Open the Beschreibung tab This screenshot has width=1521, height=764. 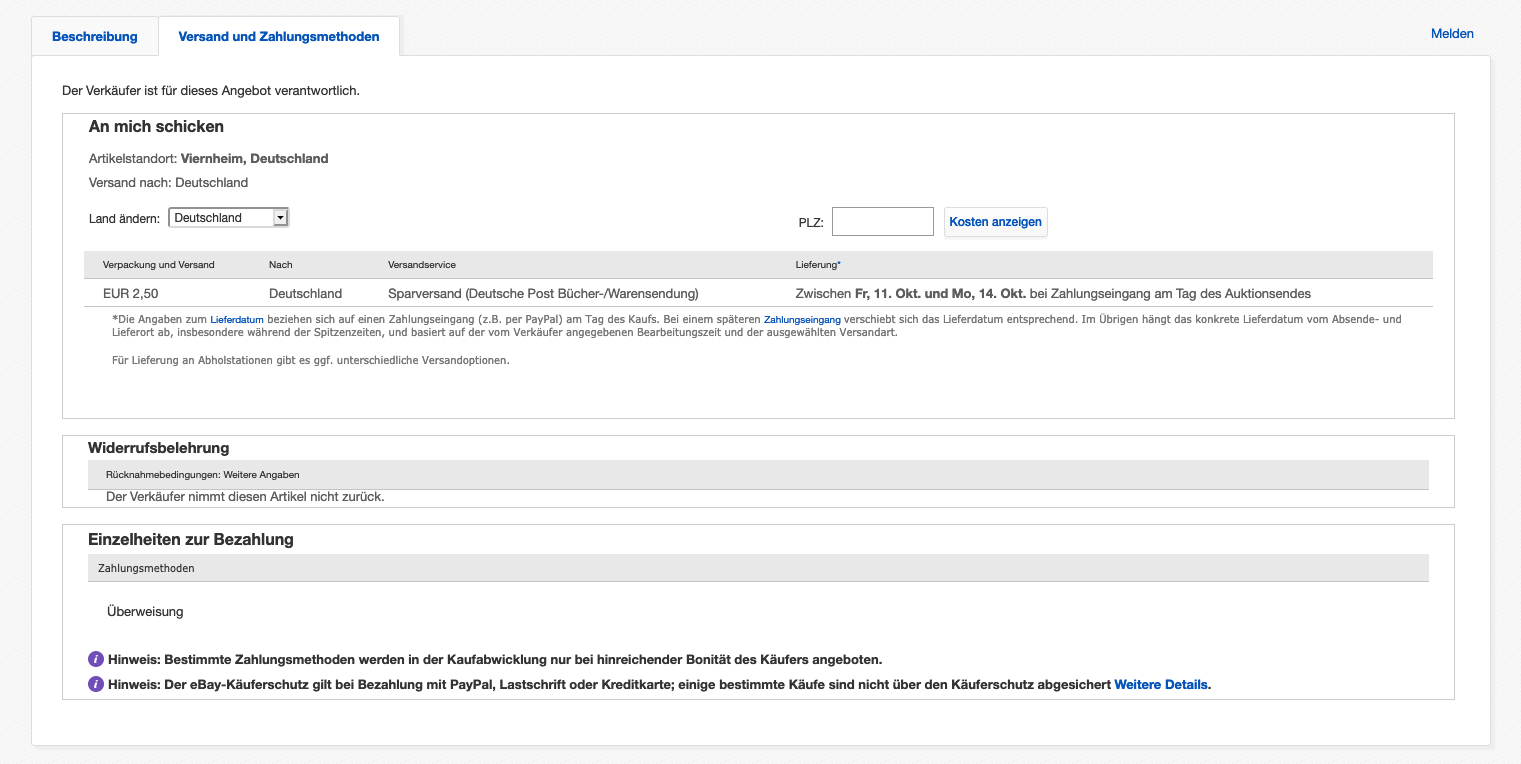(x=95, y=37)
